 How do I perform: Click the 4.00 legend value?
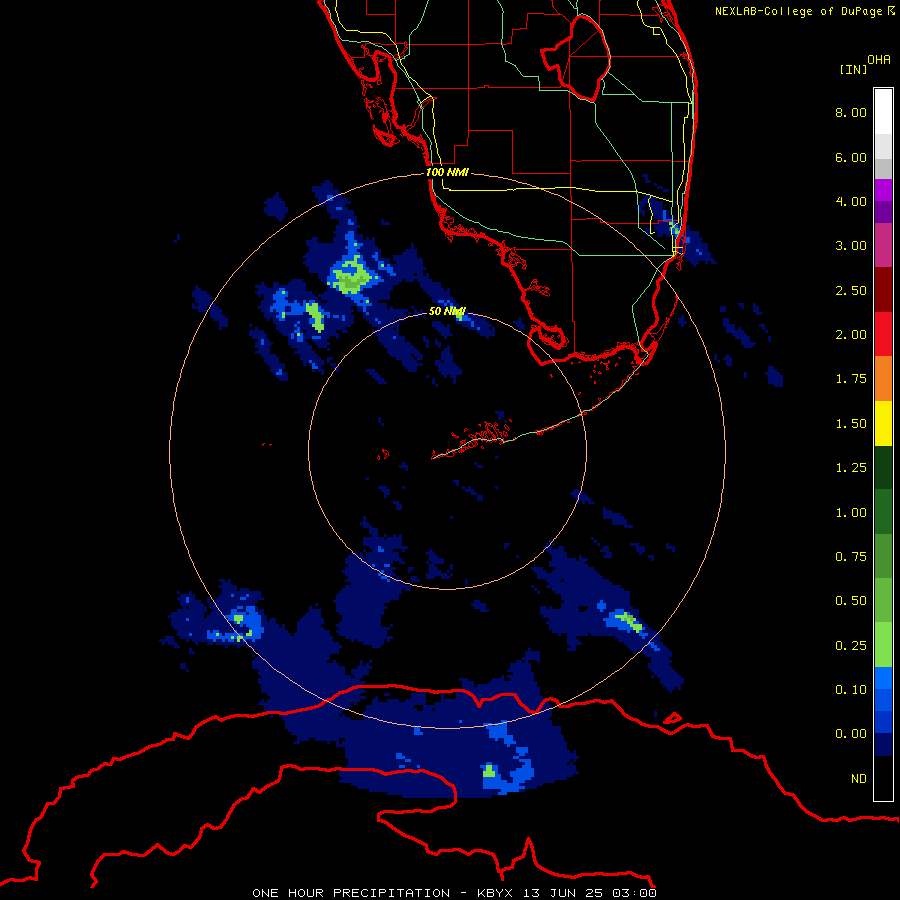click(851, 201)
